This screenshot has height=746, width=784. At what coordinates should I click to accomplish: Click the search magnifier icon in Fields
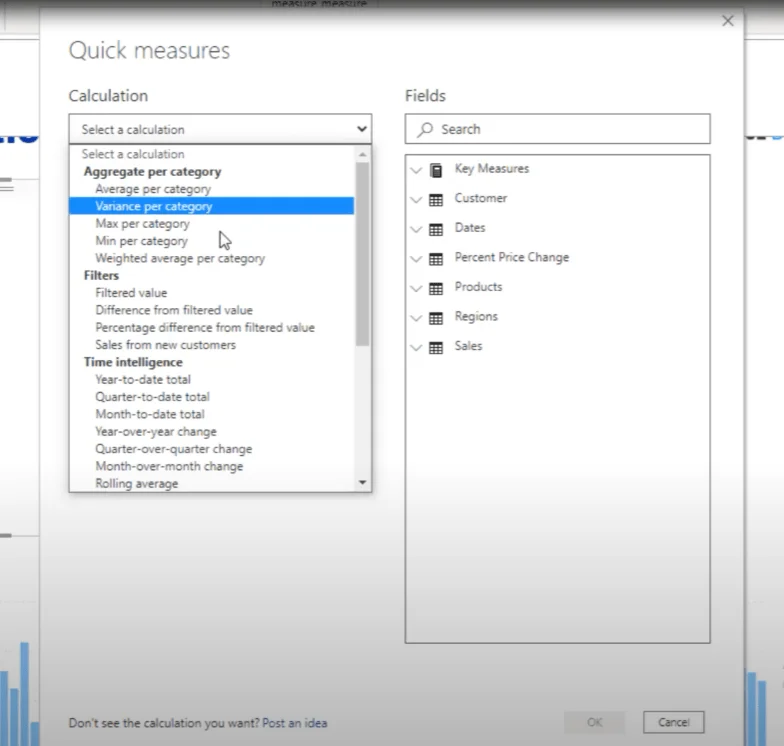(425, 130)
